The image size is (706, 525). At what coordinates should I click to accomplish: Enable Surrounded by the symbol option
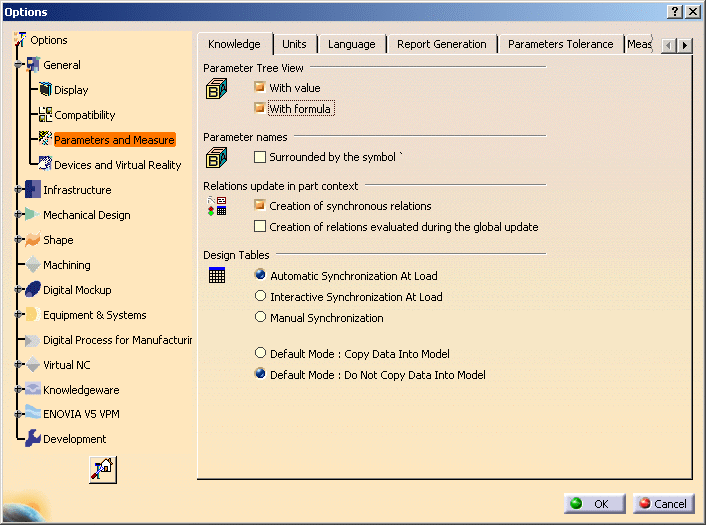(260, 157)
